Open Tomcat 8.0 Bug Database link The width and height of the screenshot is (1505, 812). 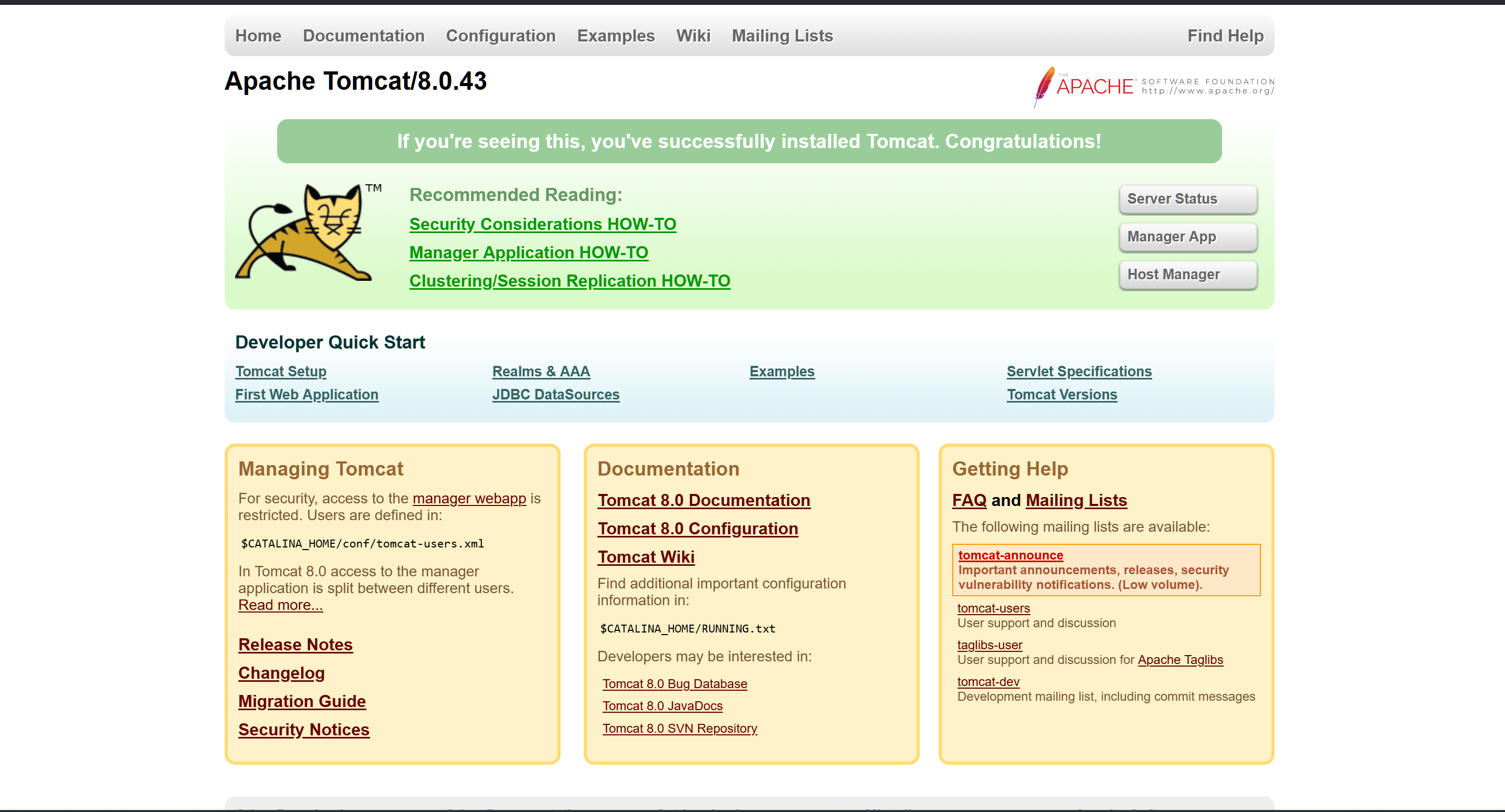point(675,684)
